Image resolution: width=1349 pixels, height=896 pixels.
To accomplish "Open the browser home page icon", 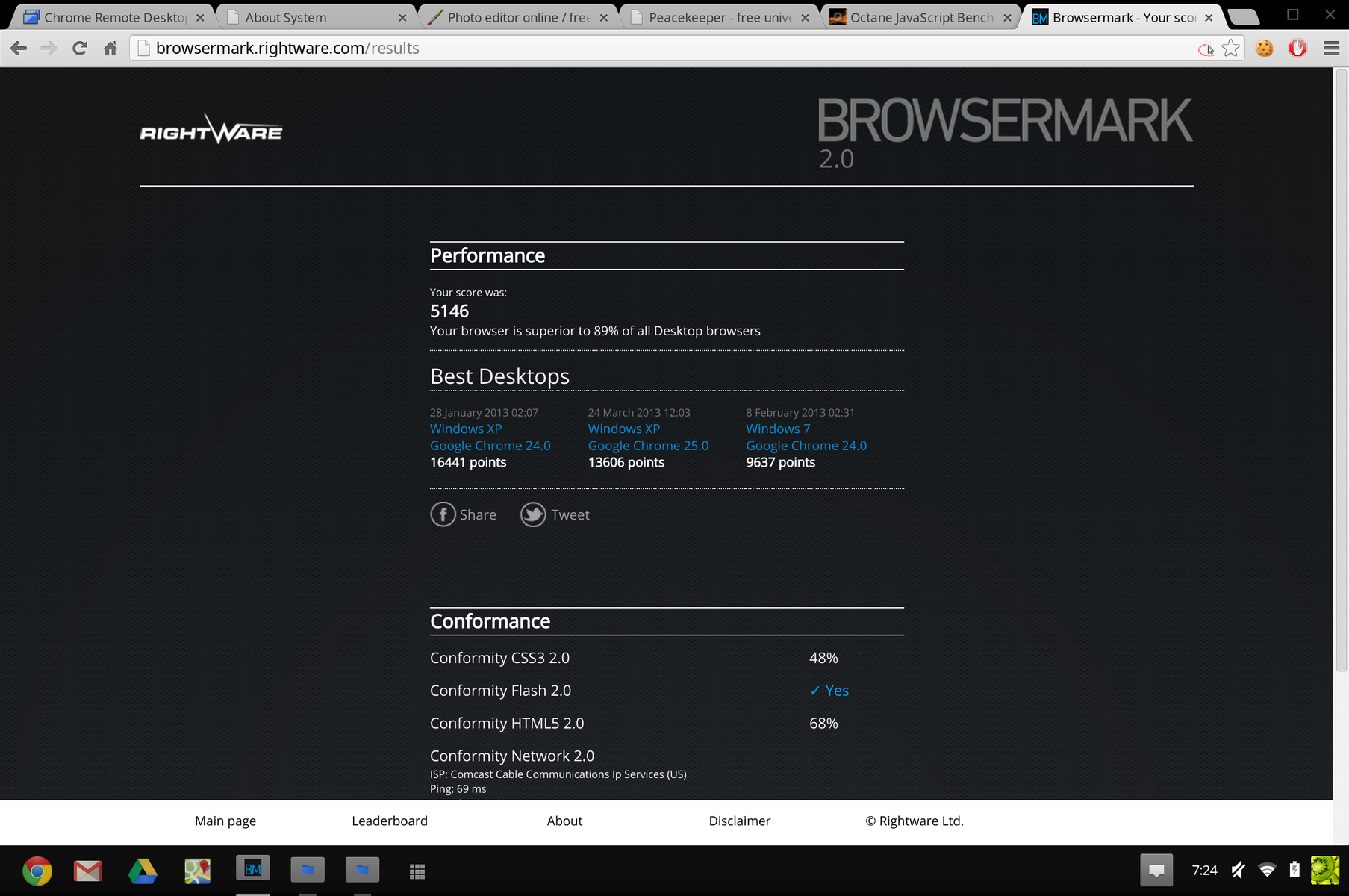I will coord(110,49).
